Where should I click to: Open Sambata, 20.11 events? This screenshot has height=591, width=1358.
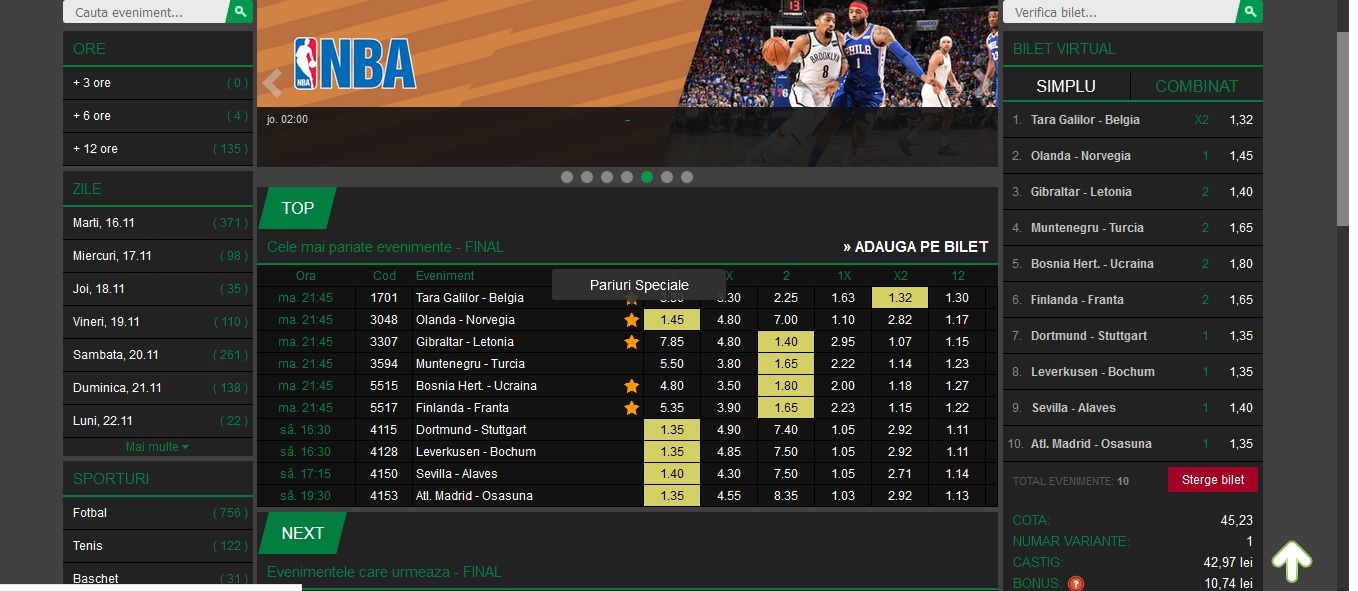158,355
